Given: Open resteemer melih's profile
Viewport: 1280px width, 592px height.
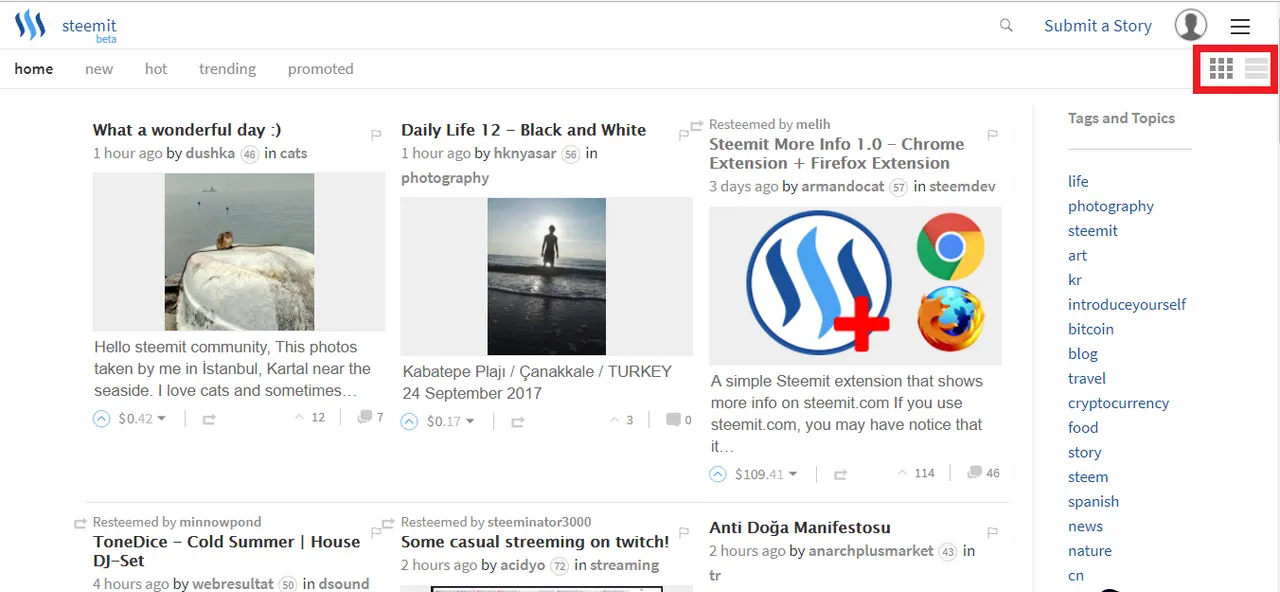Looking at the screenshot, I should [x=813, y=124].
